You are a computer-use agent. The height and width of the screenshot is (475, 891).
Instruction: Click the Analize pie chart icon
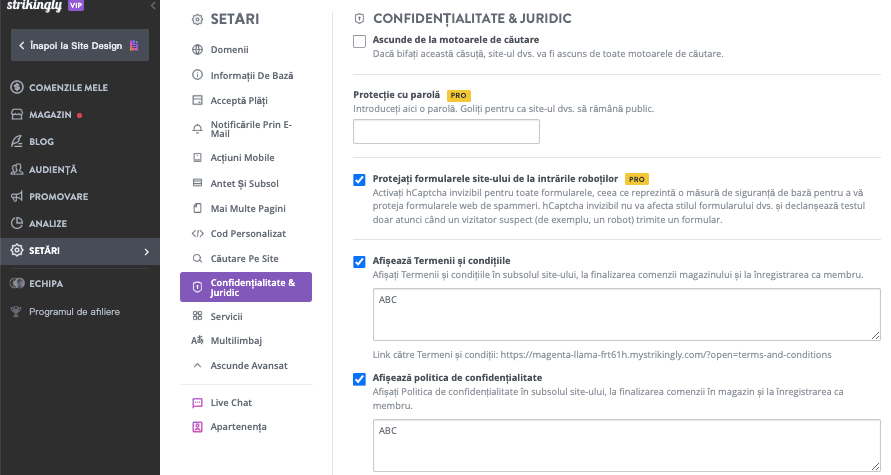tap(17, 223)
